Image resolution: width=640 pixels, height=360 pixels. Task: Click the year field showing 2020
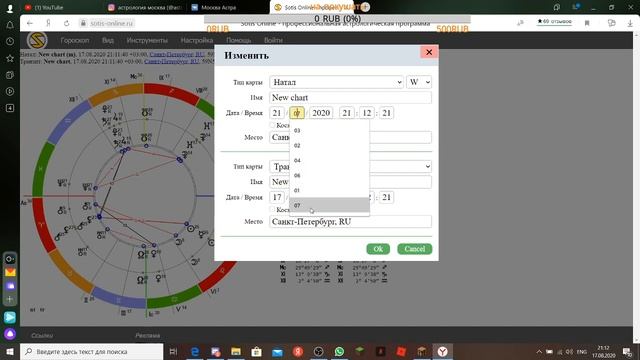pos(321,113)
